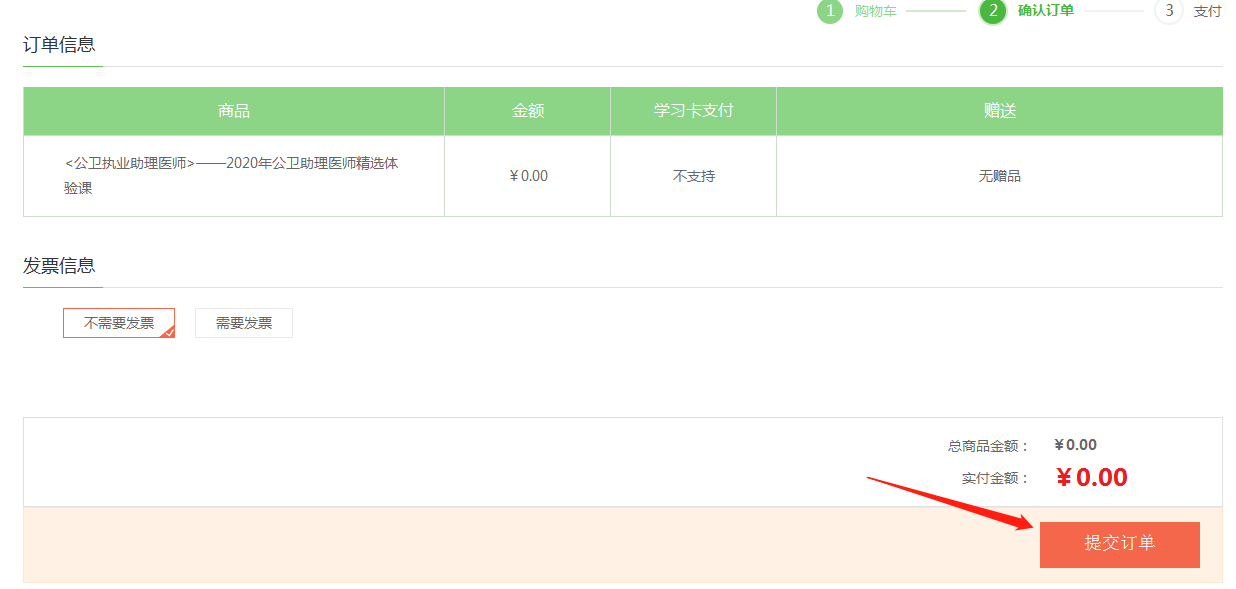Go to the 购物车 step label

pyautogui.click(x=875, y=11)
